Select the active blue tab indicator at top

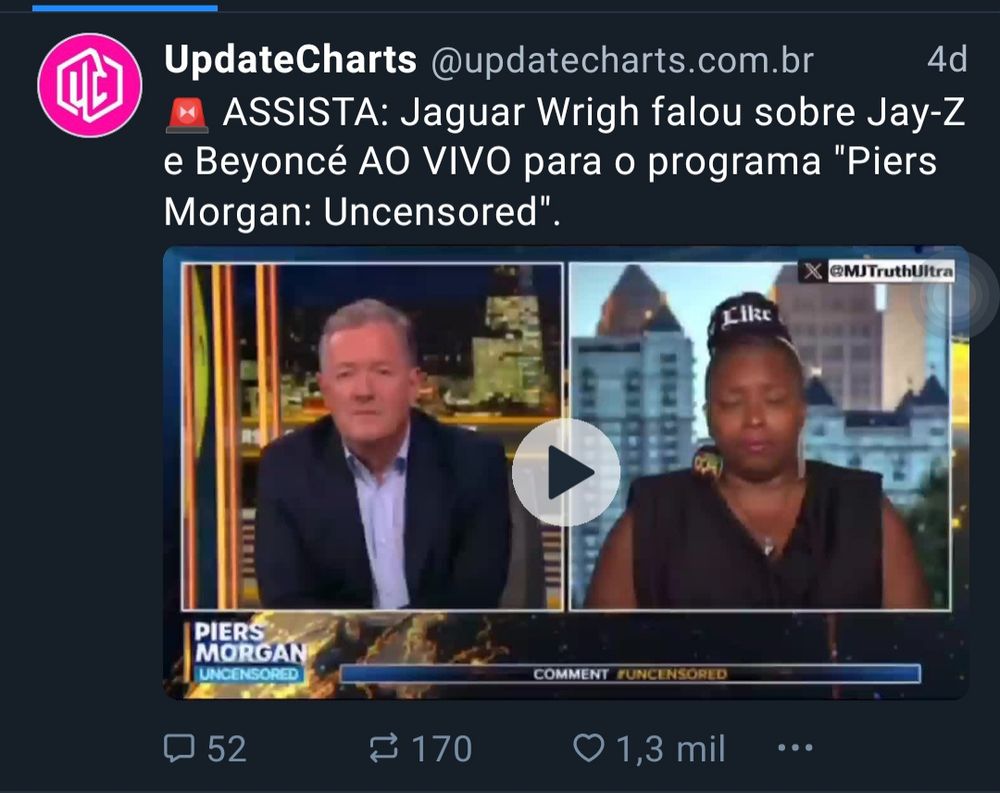point(125,8)
